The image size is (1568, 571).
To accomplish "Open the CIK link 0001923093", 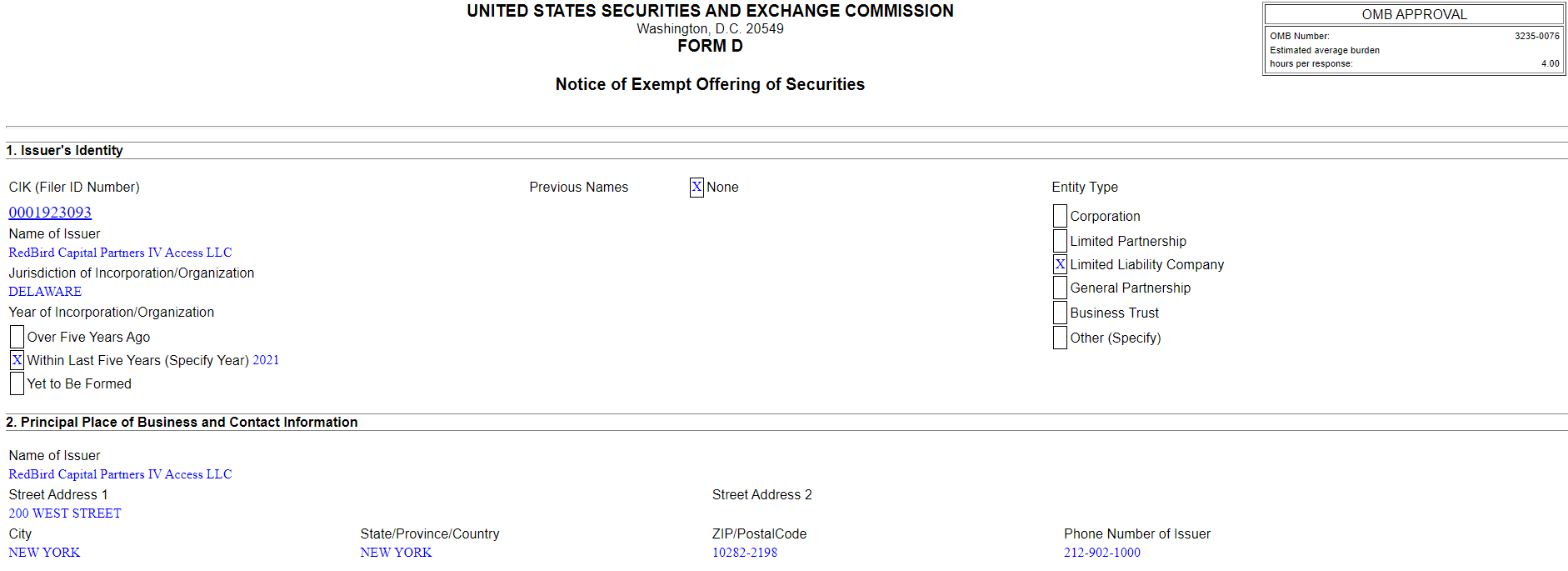I will coord(50,213).
